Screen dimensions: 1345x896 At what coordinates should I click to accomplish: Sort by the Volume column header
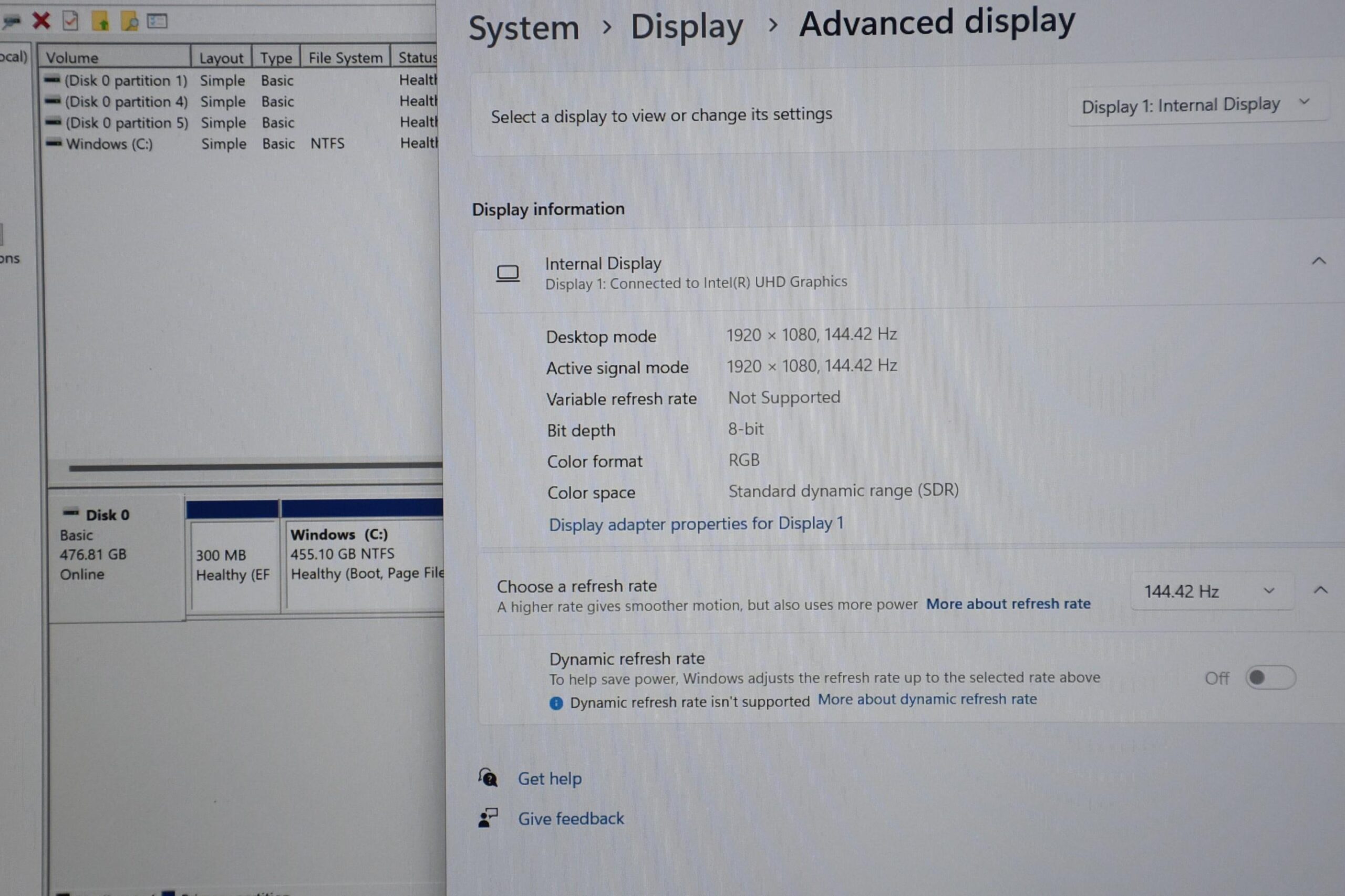[115, 58]
